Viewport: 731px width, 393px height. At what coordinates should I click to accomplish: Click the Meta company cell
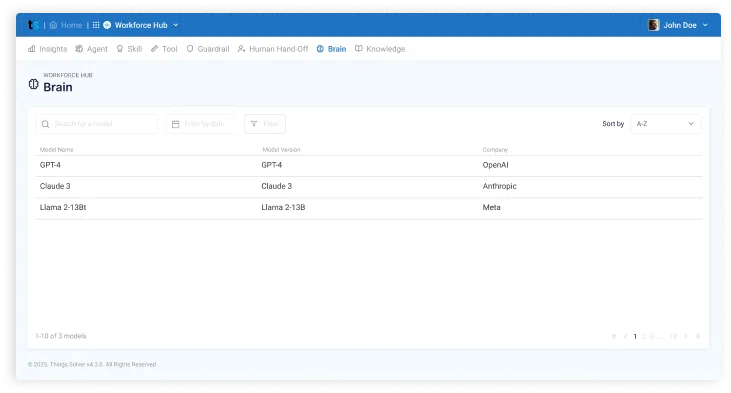(x=491, y=207)
